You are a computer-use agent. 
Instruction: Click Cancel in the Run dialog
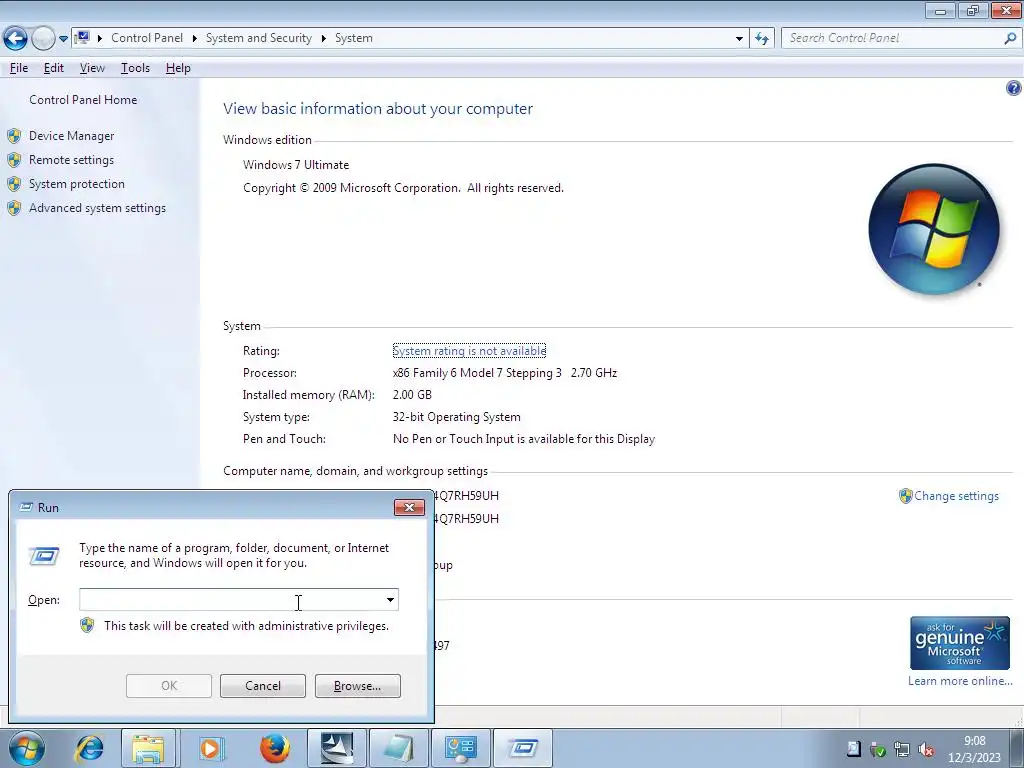click(x=263, y=686)
